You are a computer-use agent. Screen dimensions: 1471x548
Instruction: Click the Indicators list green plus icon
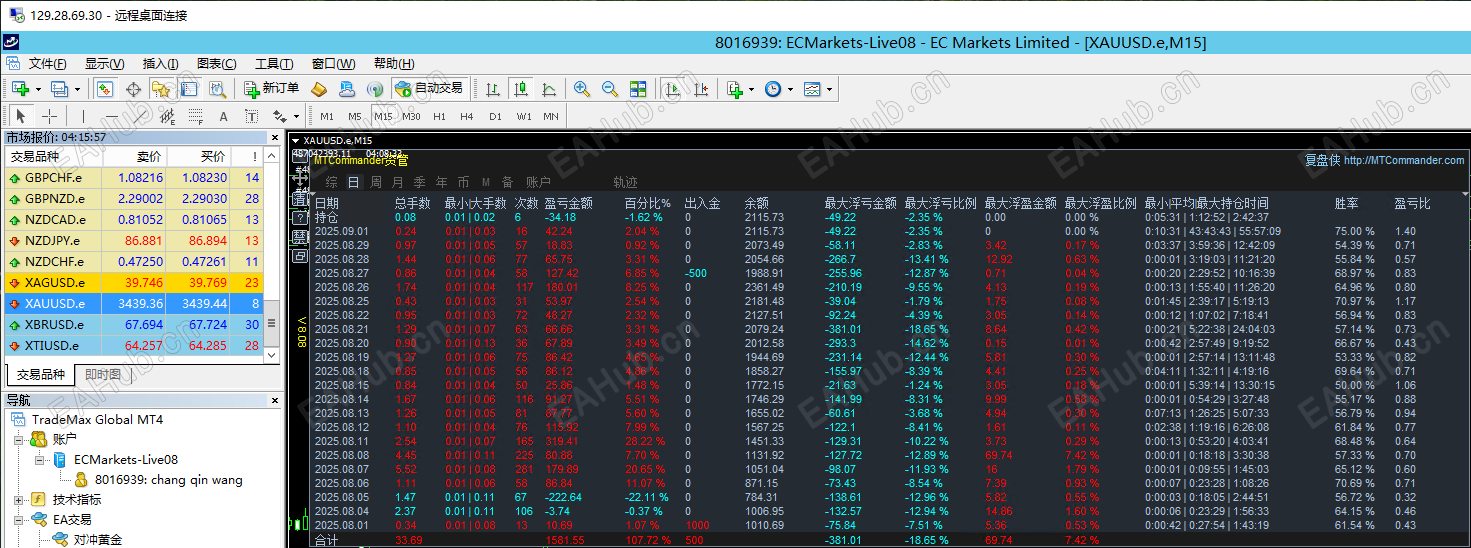pyautogui.click(x=735, y=89)
